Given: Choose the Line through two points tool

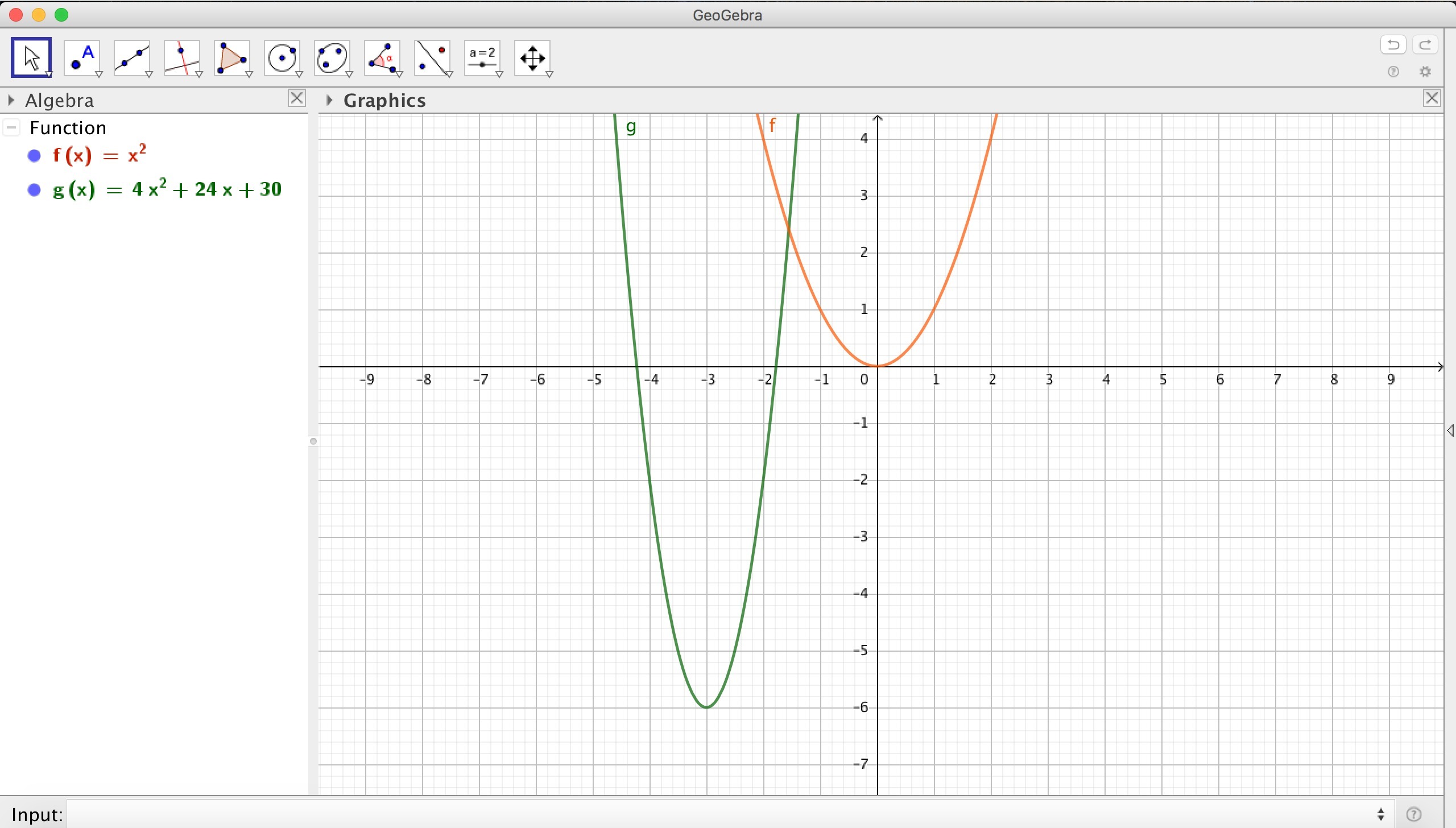Looking at the screenshot, I should point(132,57).
